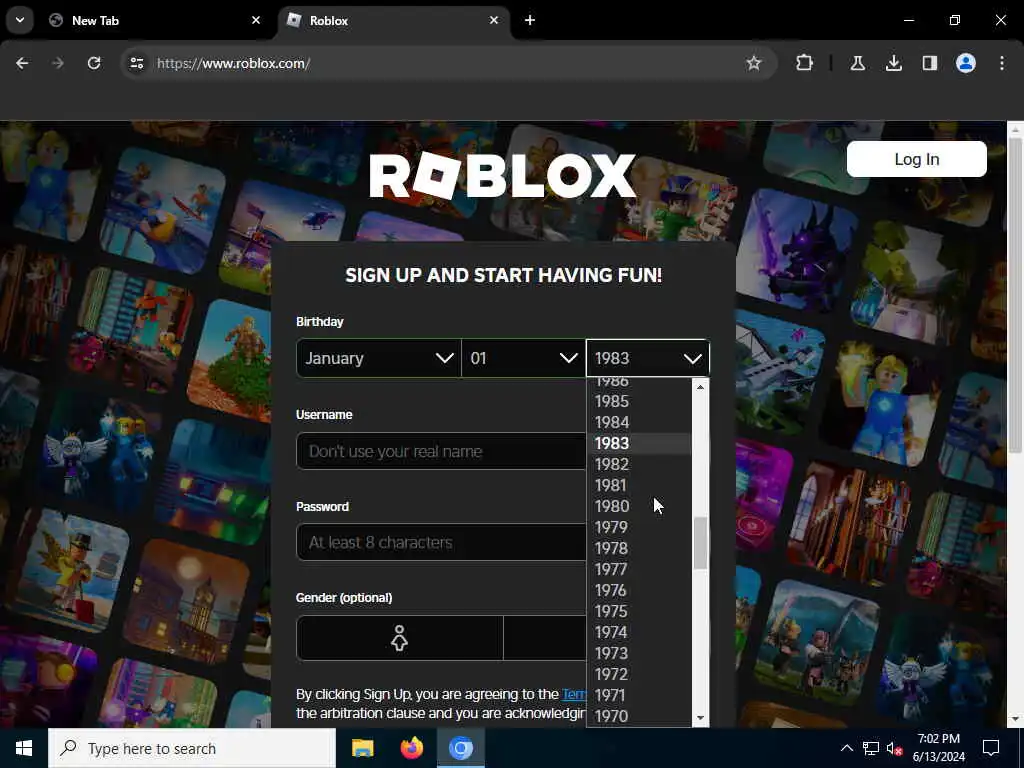Click the page vertical scrollbar thumb
Screen dimensions: 1024x768
coord(1015,294)
